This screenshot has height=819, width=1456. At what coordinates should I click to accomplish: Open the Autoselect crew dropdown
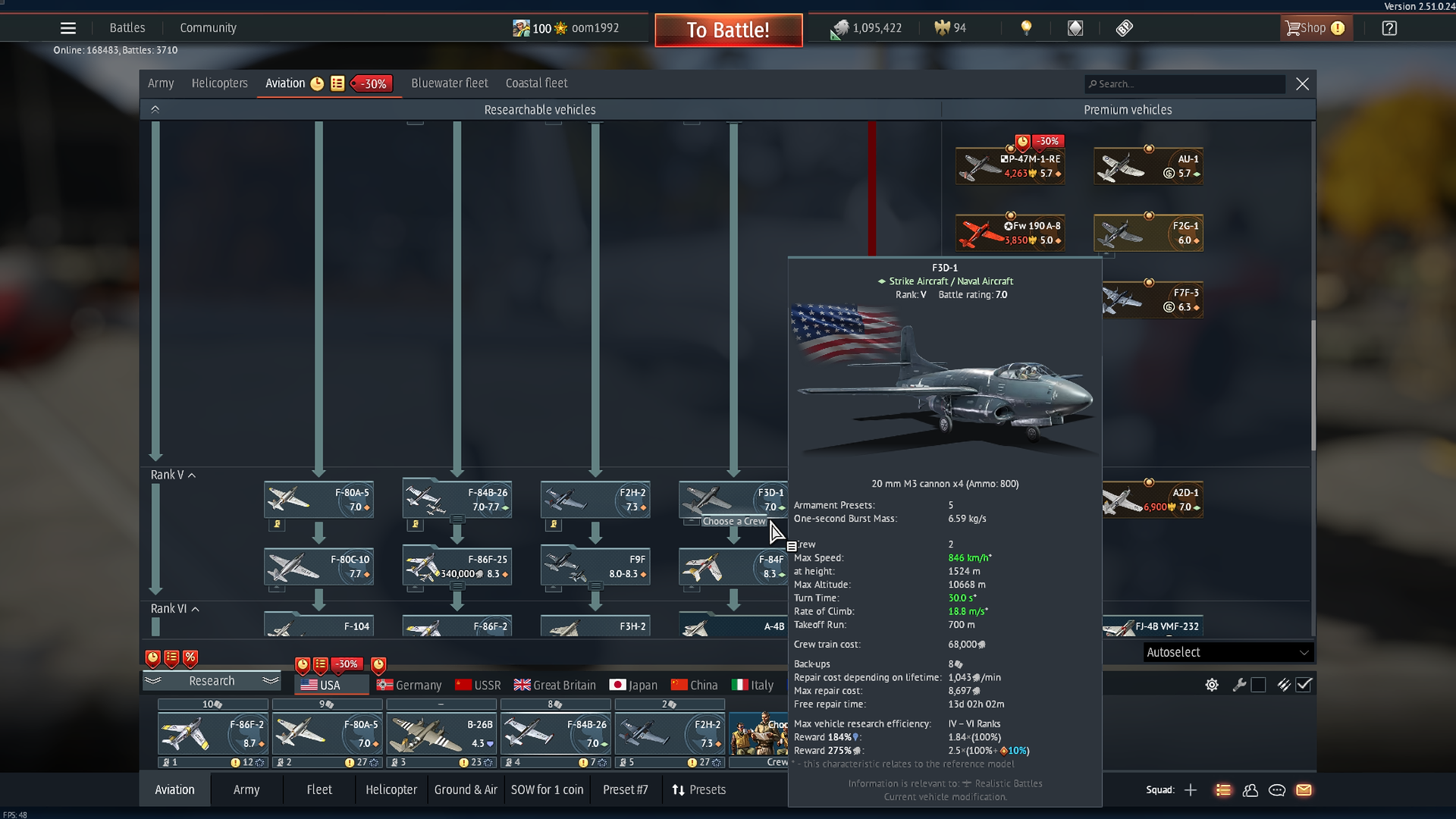tap(1227, 652)
